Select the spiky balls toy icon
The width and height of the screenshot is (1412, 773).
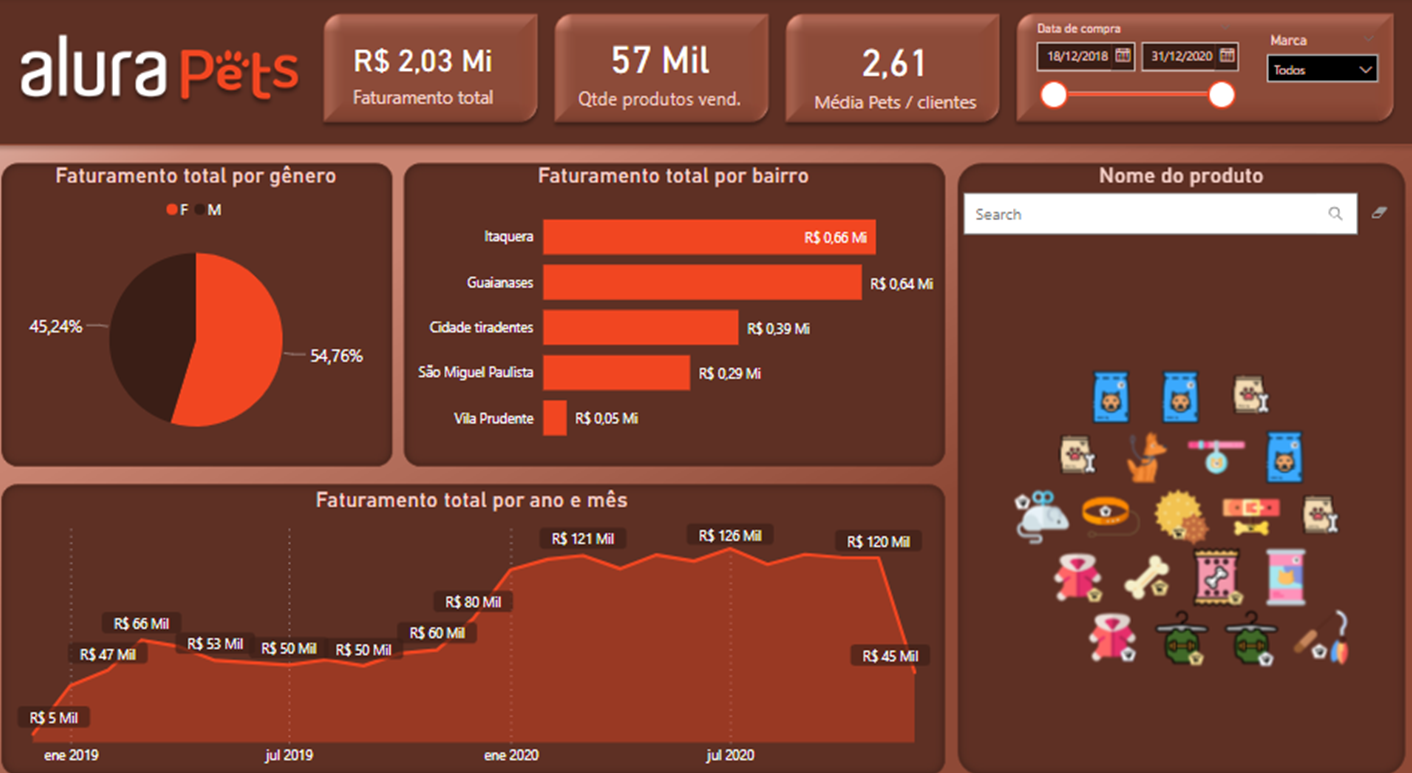point(1180,516)
